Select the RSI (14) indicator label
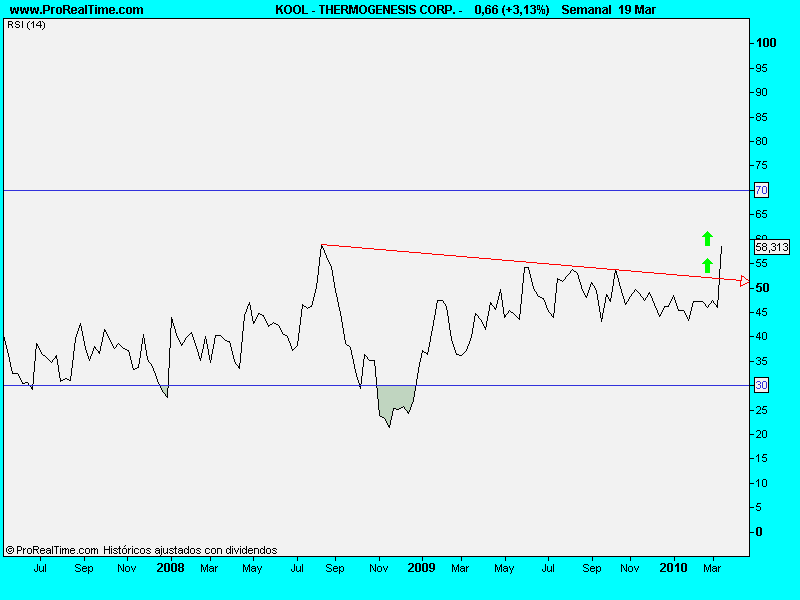The image size is (800, 600). tap(26, 24)
